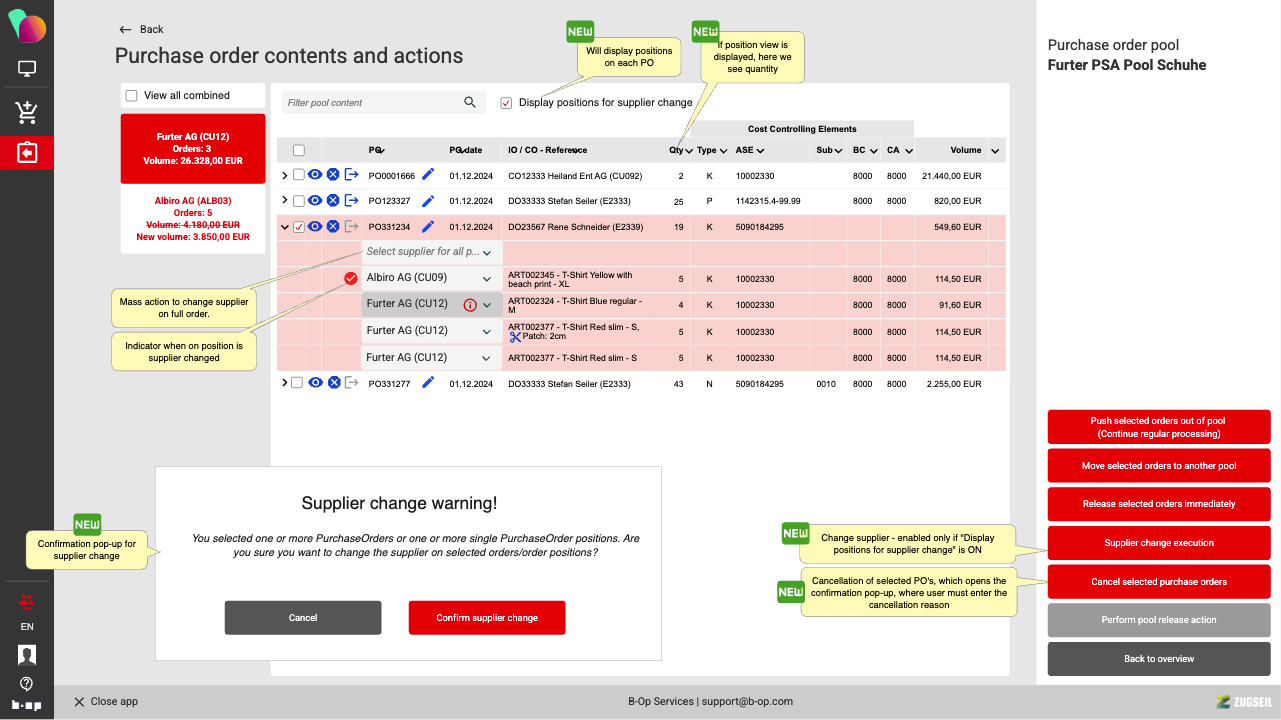Enable the View all combined checkbox
This screenshot has width=1281, height=720.
(x=131, y=96)
